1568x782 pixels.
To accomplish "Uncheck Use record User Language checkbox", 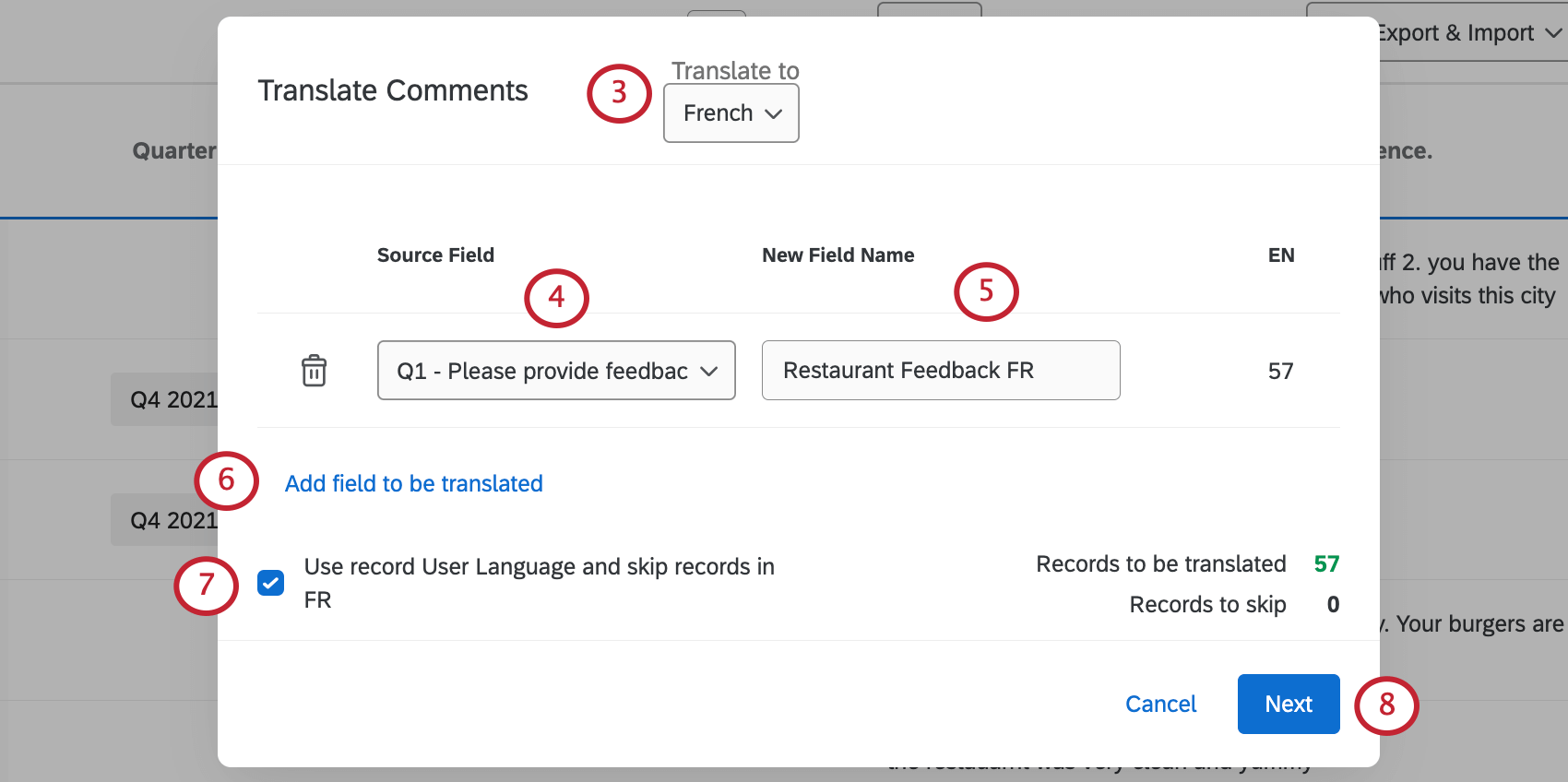I will click(271, 583).
